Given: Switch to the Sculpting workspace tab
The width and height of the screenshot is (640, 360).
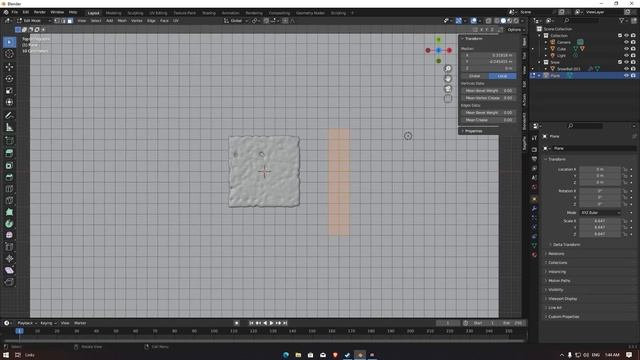Looking at the screenshot, I should click(x=135, y=13).
